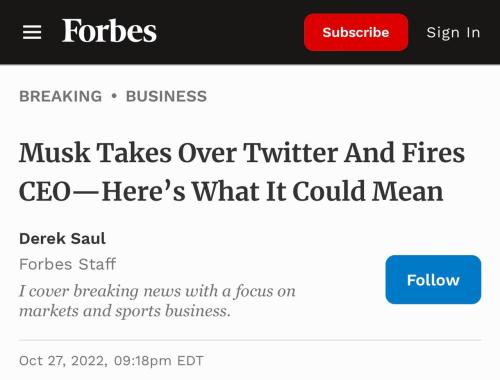
Task: Click the word "CEO" in the headline
Action: point(45,192)
